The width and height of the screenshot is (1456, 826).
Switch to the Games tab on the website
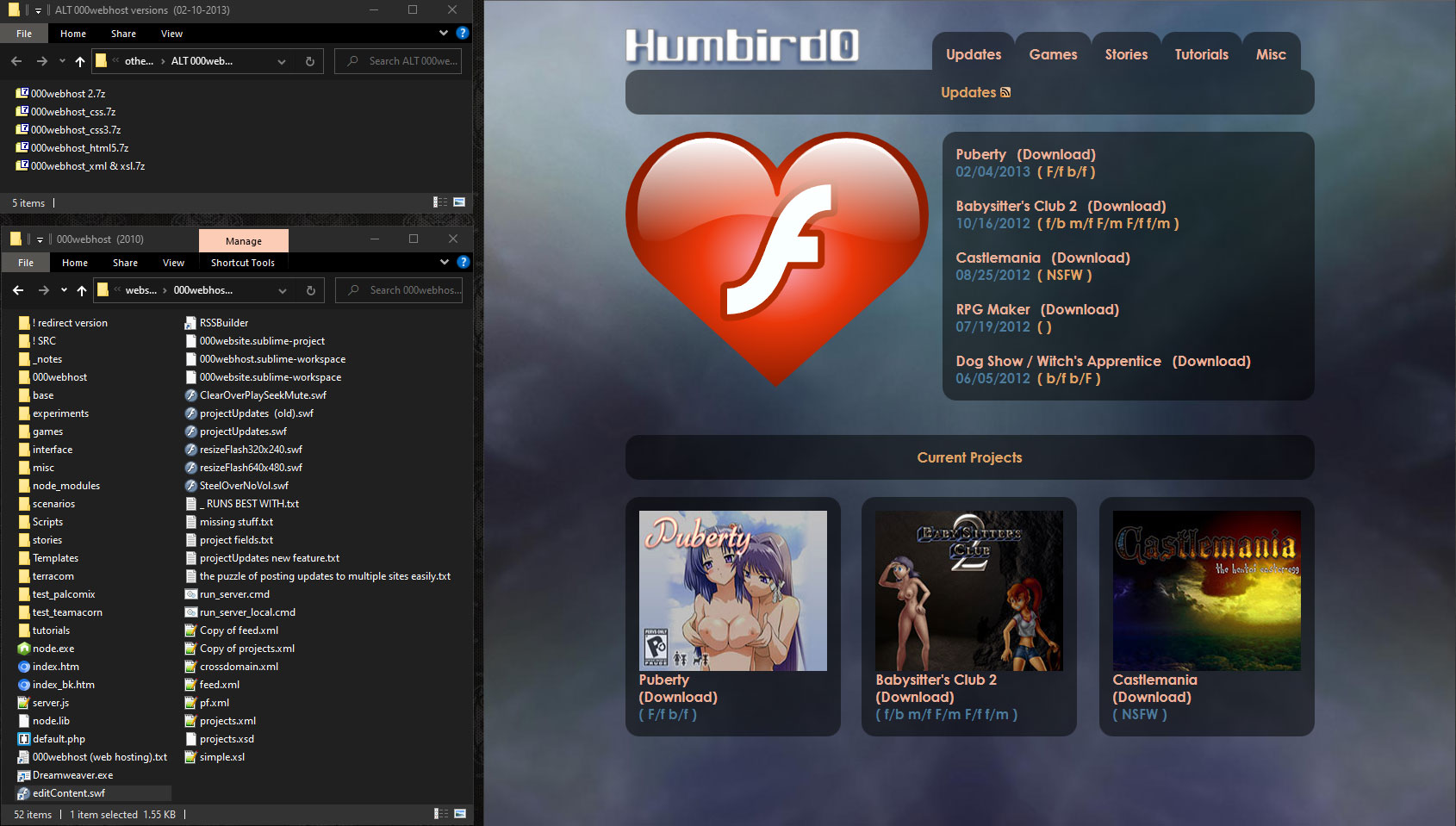[1052, 53]
